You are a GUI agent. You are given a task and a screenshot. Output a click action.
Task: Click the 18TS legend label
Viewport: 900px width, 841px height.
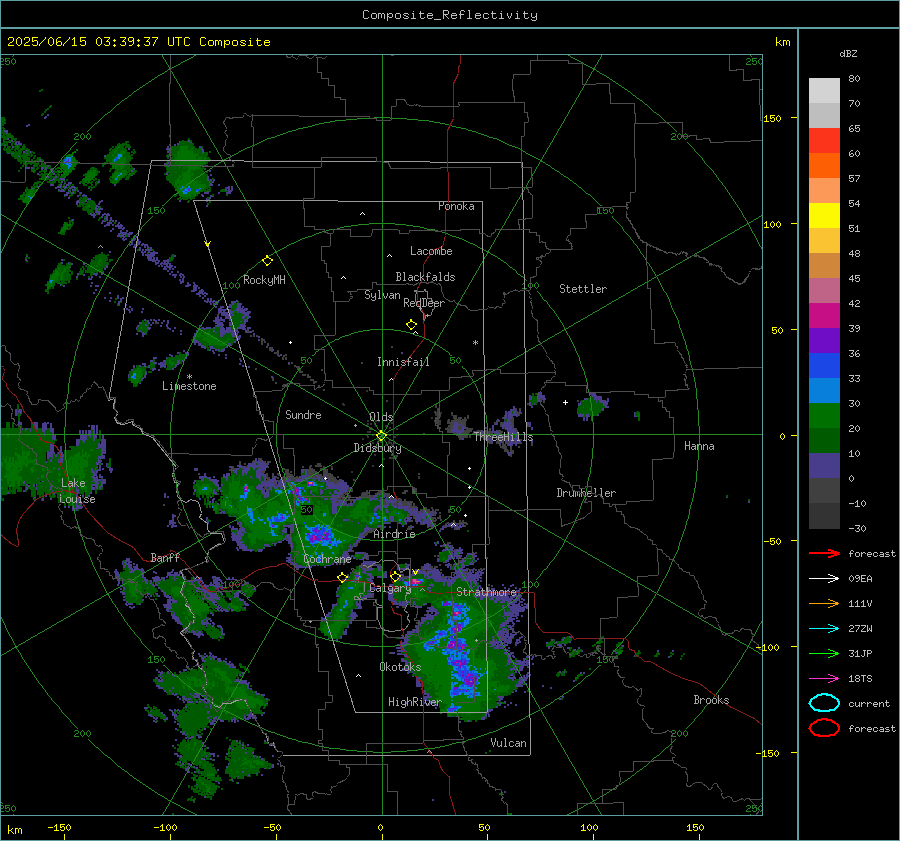click(x=860, y=679)
